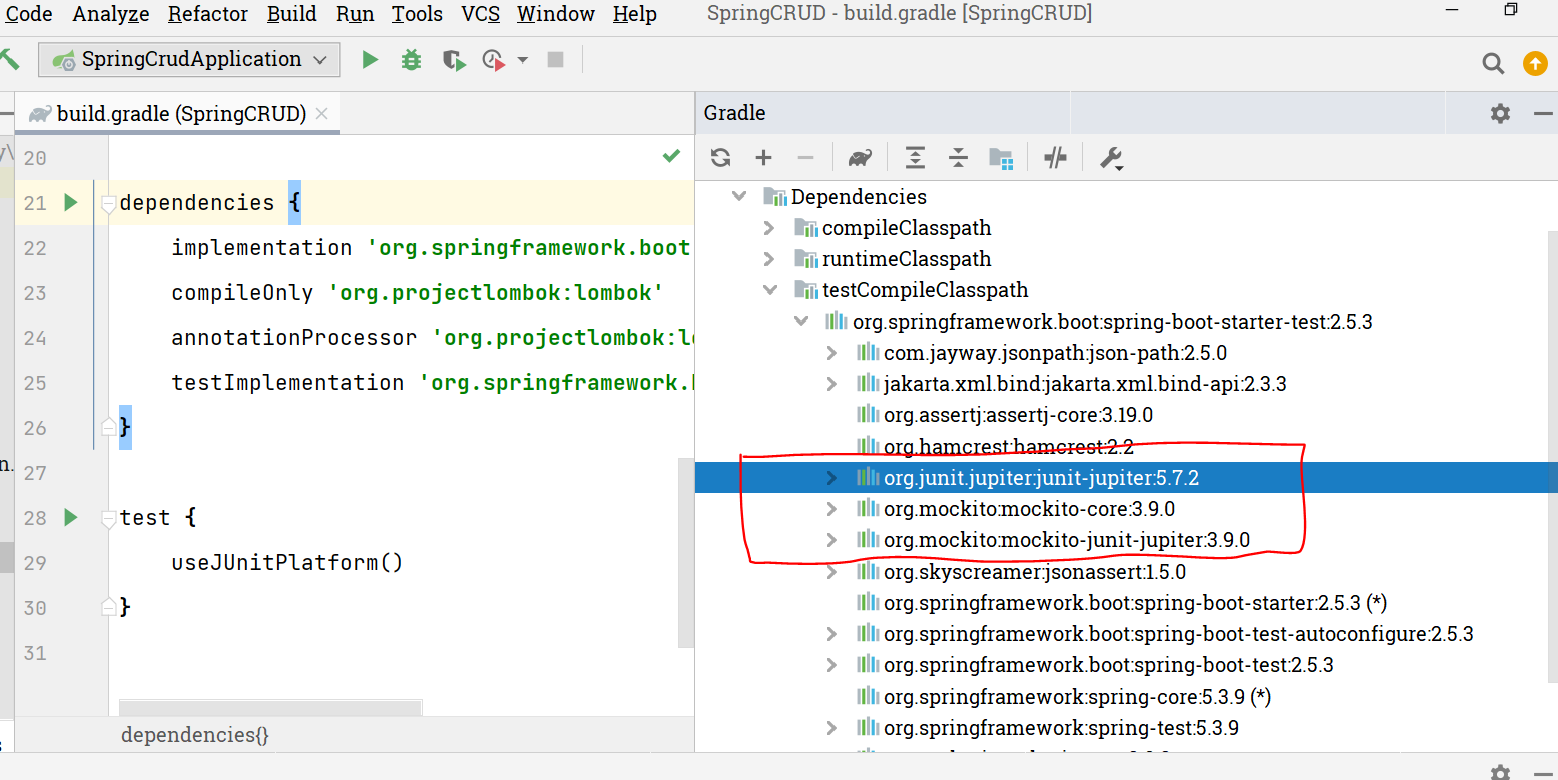Viewport: 1558px width, 780px height.
Task: Click the useJUnitPlatform() call in editor
Action: click(287, 562)
